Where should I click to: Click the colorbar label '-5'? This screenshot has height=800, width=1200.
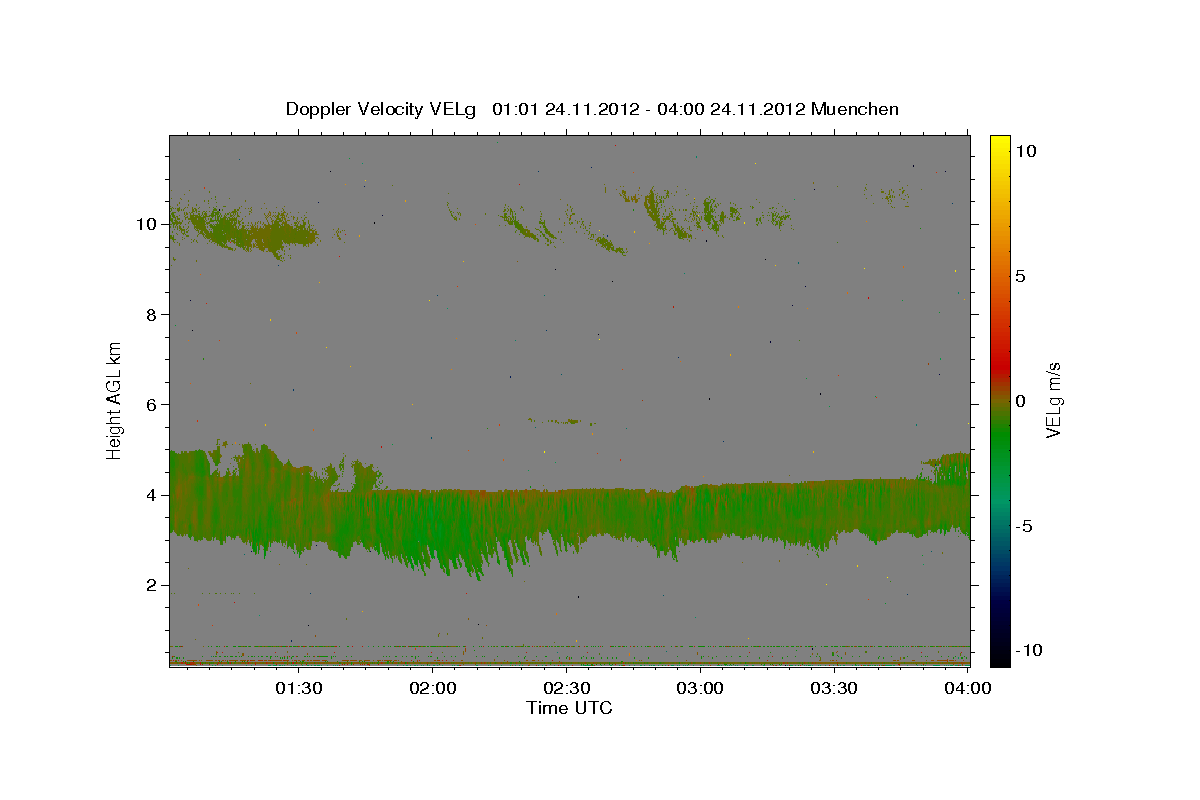pyautogui.click(x=1025, y=526)
